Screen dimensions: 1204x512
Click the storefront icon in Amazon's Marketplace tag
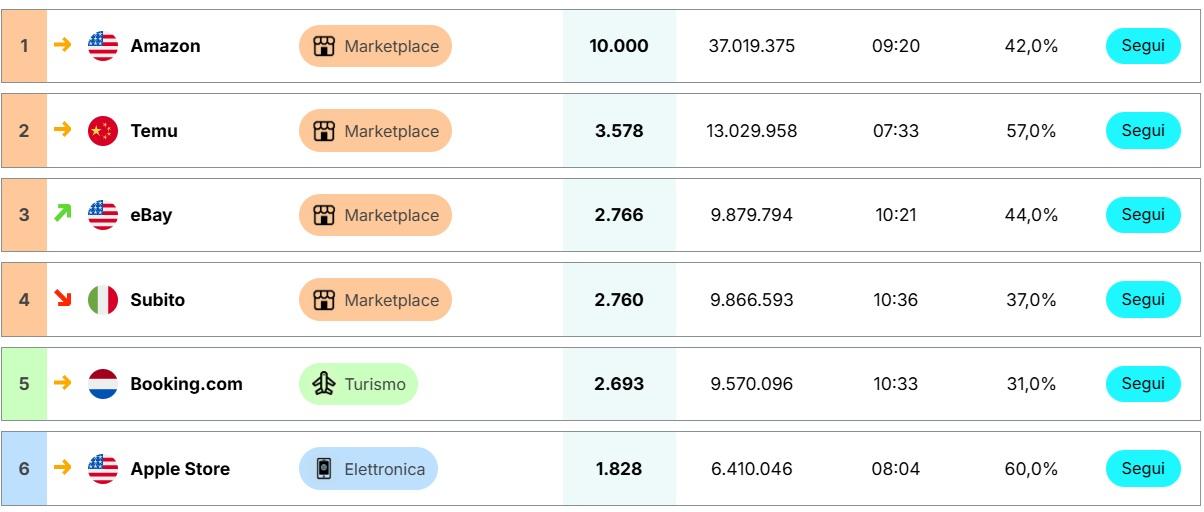click(x=324, y=46)
